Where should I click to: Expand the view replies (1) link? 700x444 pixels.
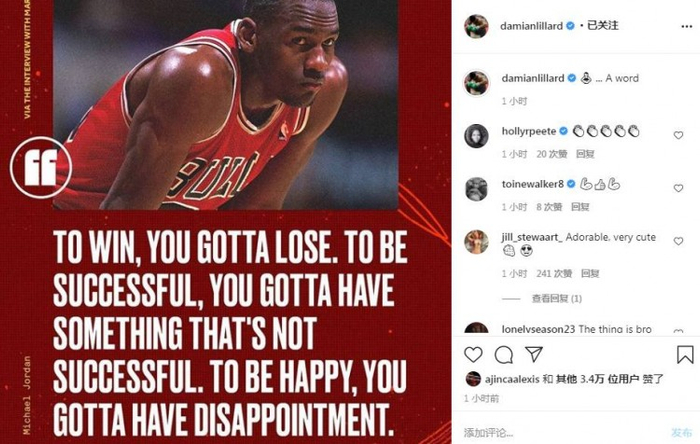[x=557, y=299]
